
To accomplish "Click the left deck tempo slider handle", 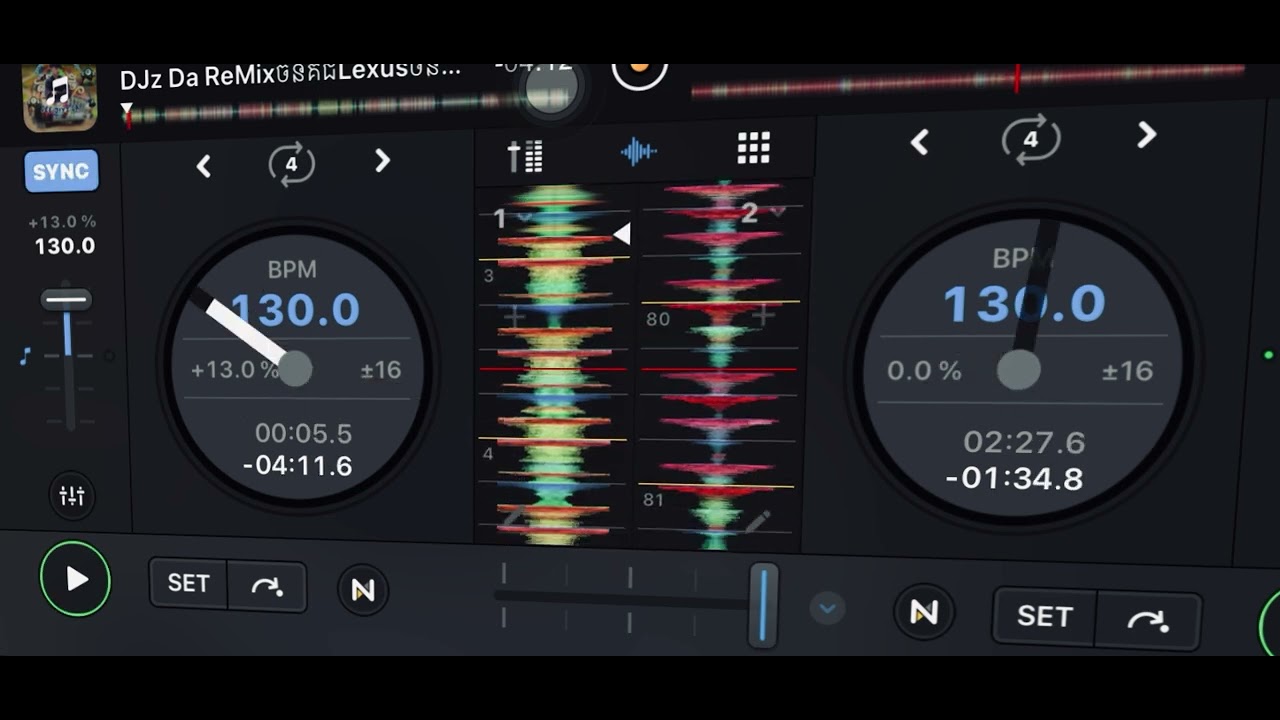I will pos(67,300).
